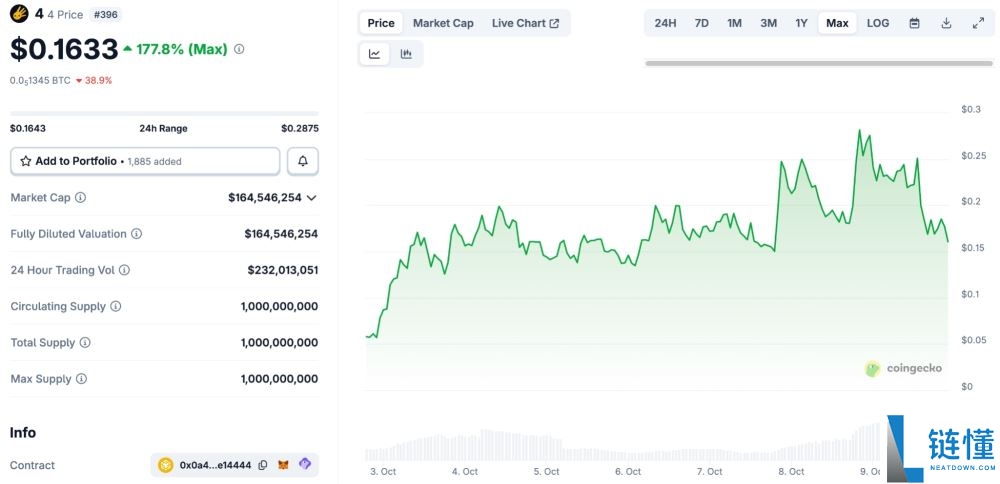Add token to MetaMask via fox icon
Image resolution: width=1000 pixels, height=484 pixels.
coord(283,465)
